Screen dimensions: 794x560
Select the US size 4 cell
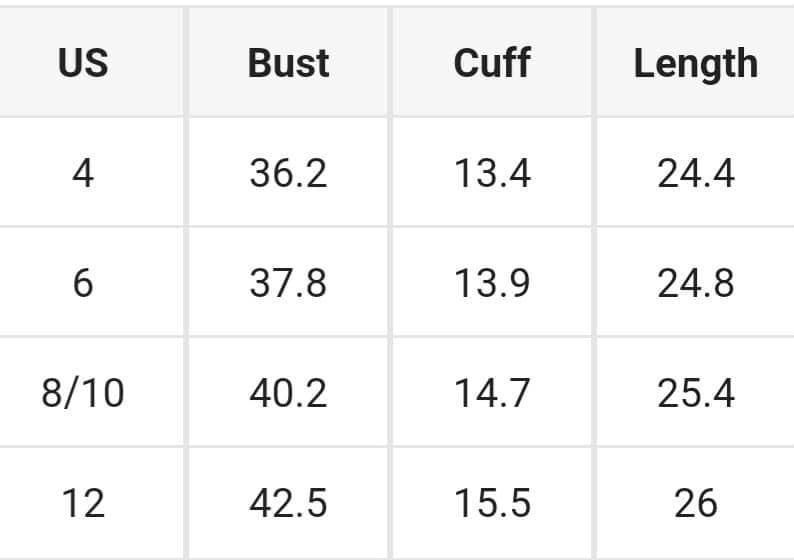point(83,173)
